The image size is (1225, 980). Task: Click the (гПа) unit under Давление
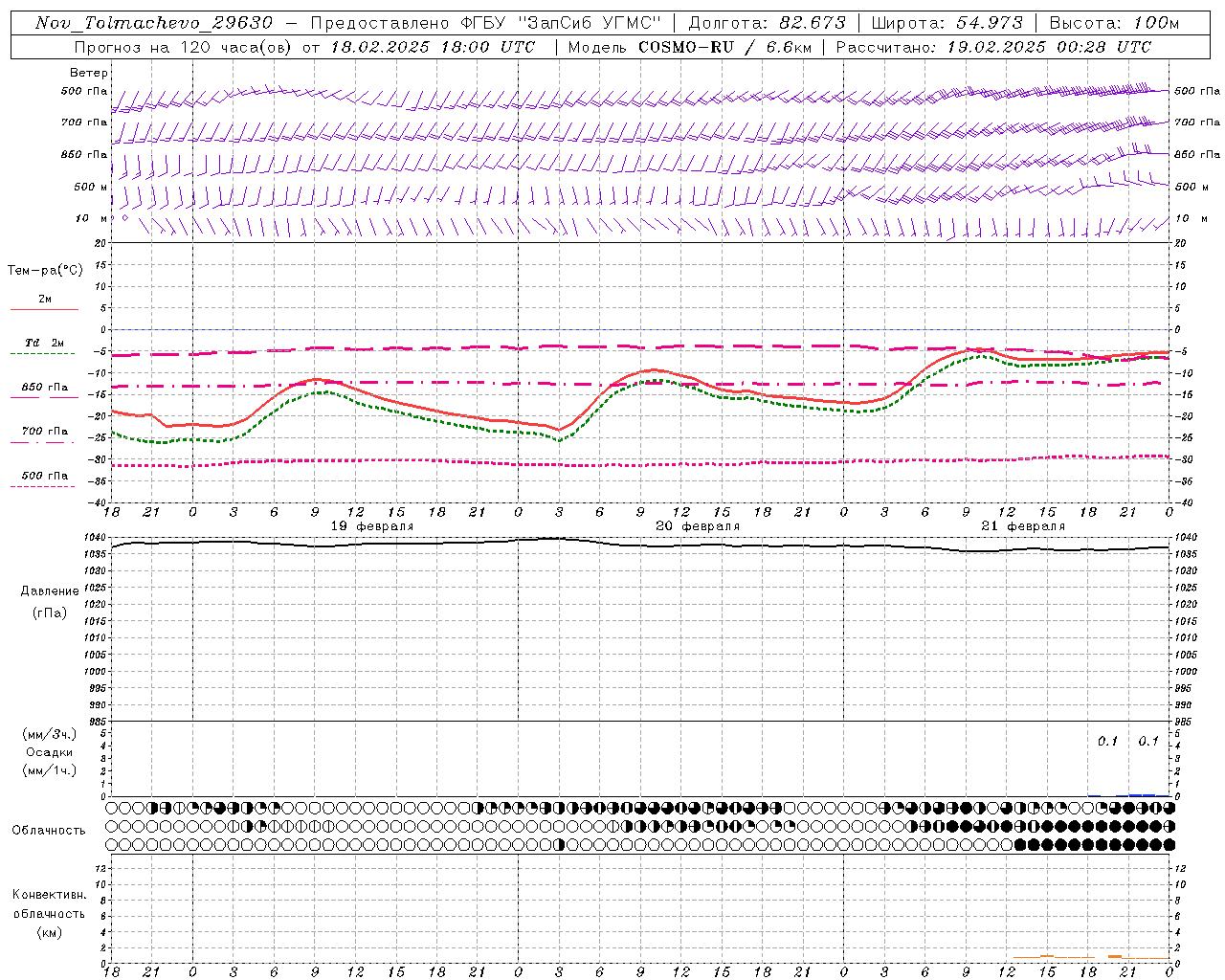50,612
